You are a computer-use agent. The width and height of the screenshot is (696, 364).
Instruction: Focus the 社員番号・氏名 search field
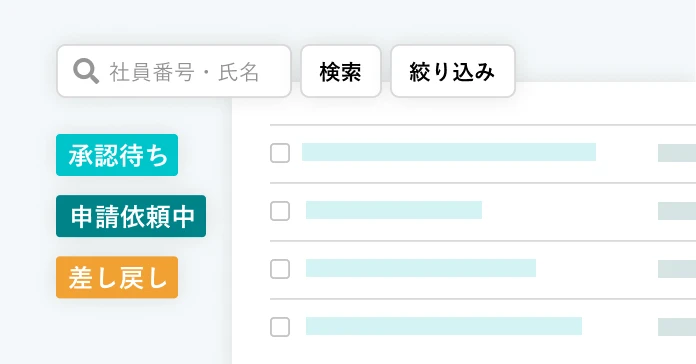174,71
